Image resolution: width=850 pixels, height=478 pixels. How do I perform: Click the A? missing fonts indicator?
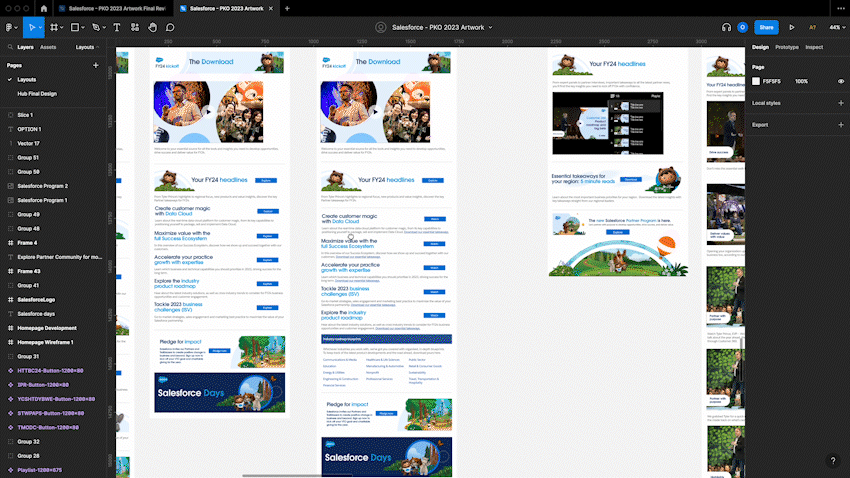click(813, 28)
